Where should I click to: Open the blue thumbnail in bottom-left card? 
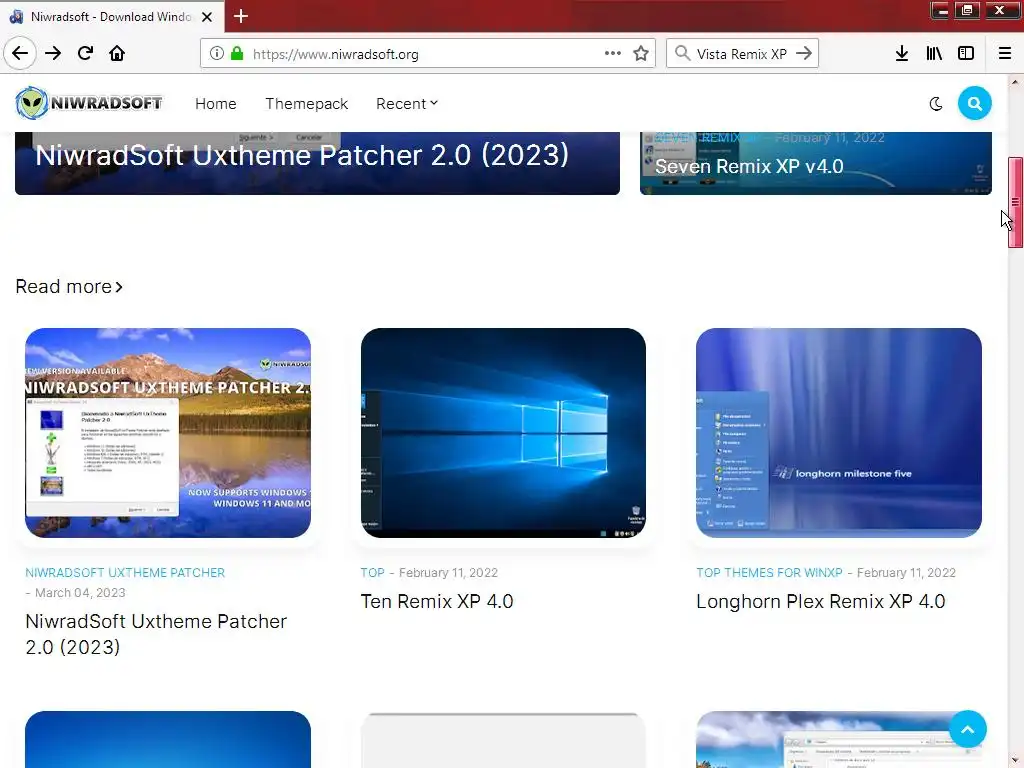[x=168, y=739]
